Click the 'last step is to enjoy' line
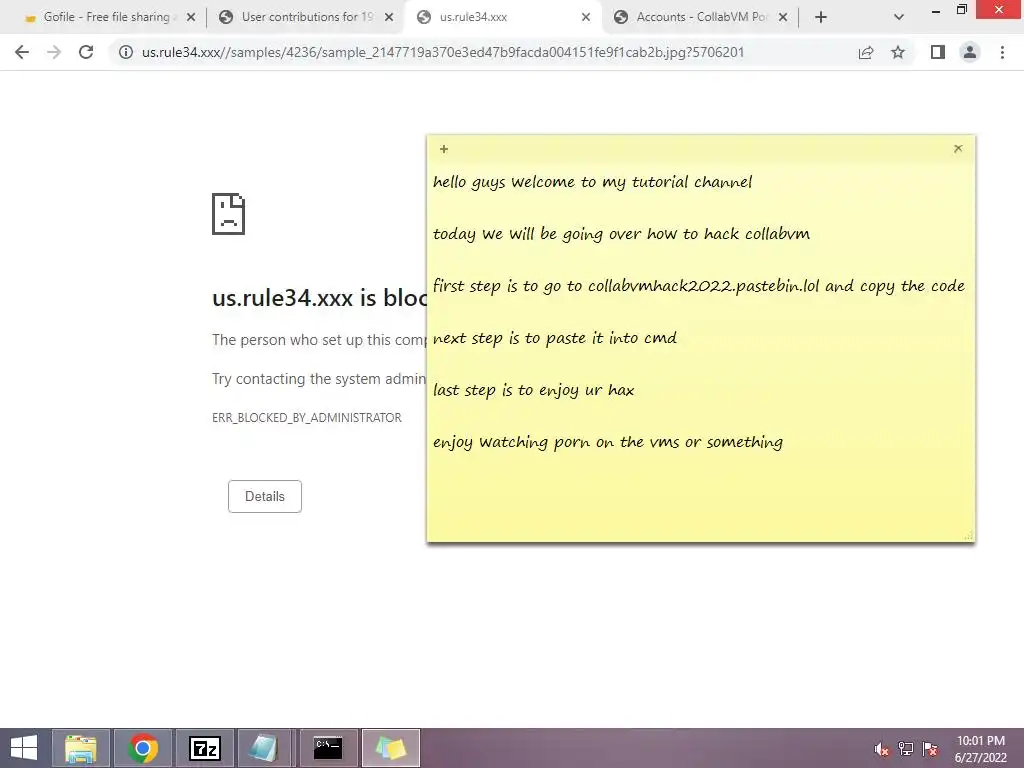Image resolution: width=1024 pixels, height=768 pixels. (533, 391)
